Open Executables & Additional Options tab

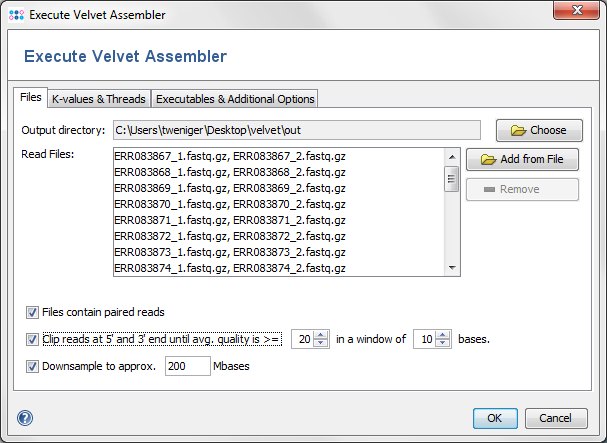(x=235, y=99)
